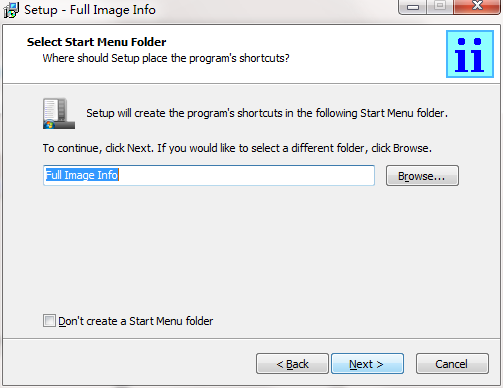
Task: Click the "Don't create a Start Menu folder" label
Action: (135, 321)
